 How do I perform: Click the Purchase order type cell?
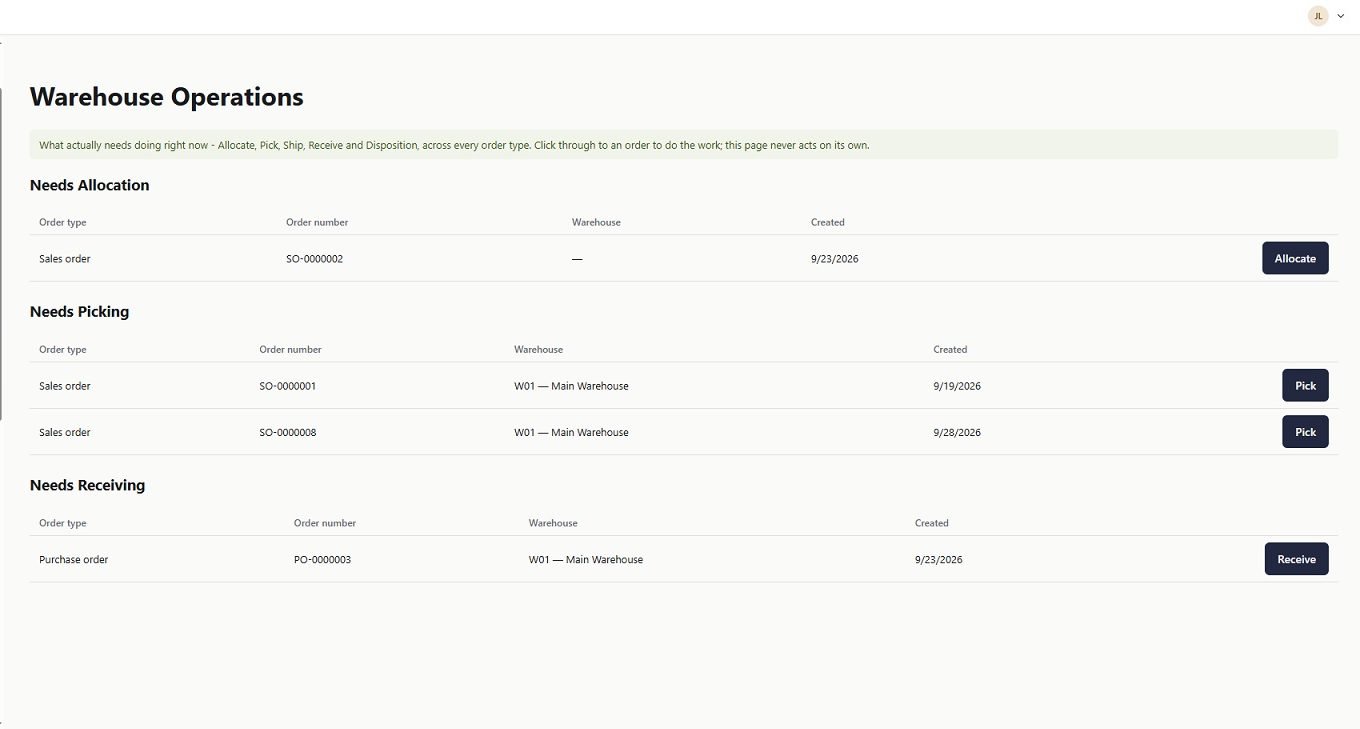[73, 560]
